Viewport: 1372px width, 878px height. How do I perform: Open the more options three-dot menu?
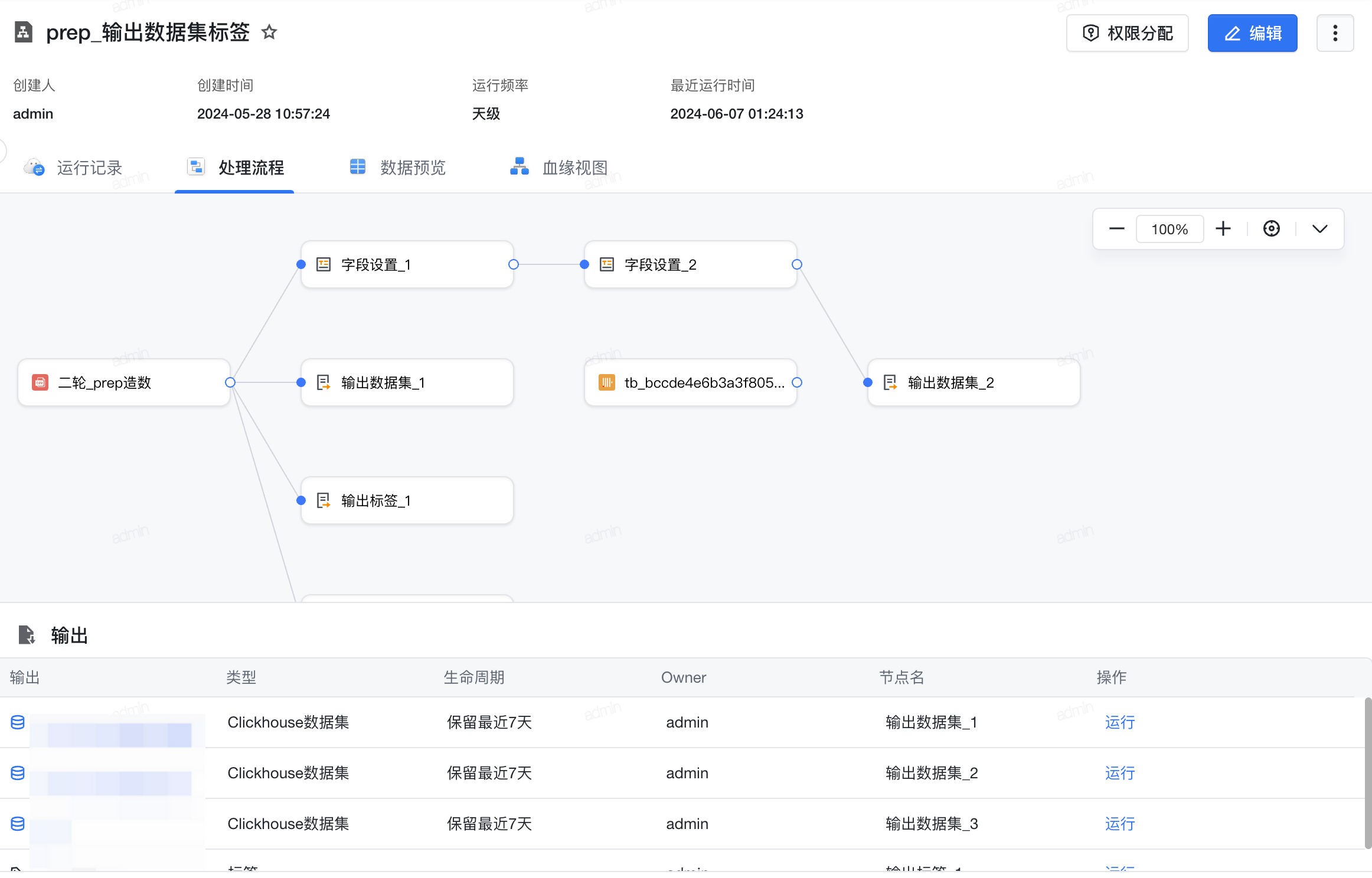pos(1335,33)
